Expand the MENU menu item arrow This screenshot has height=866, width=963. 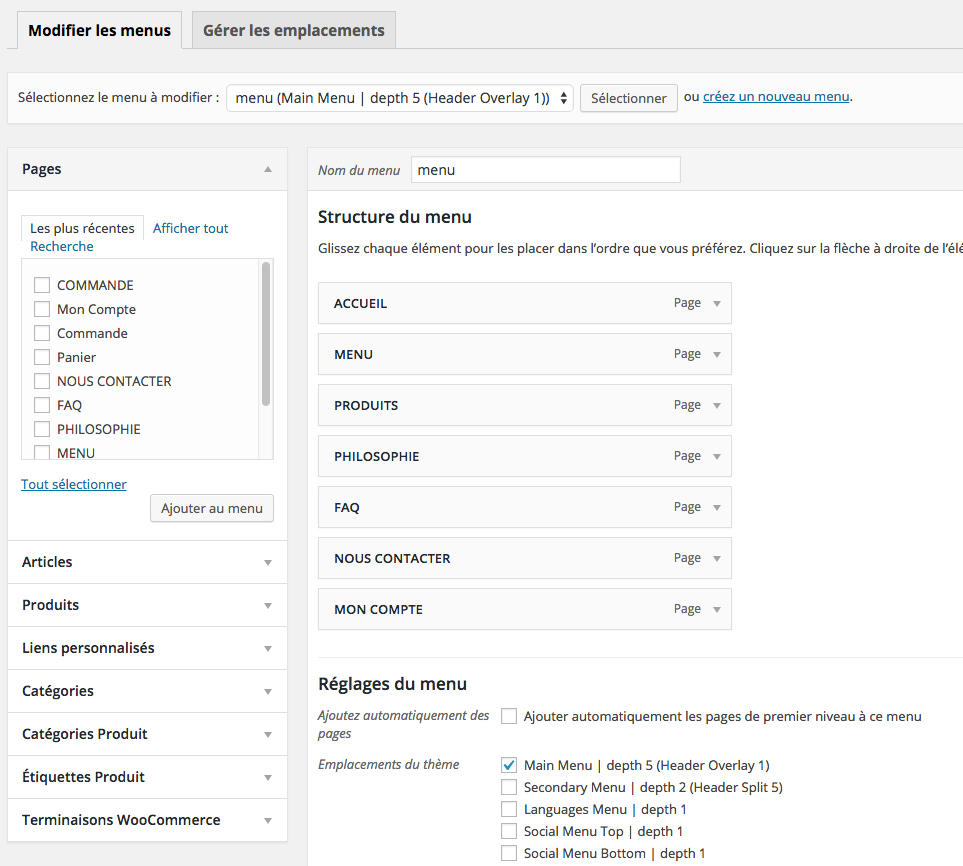[x=717, y=354]
